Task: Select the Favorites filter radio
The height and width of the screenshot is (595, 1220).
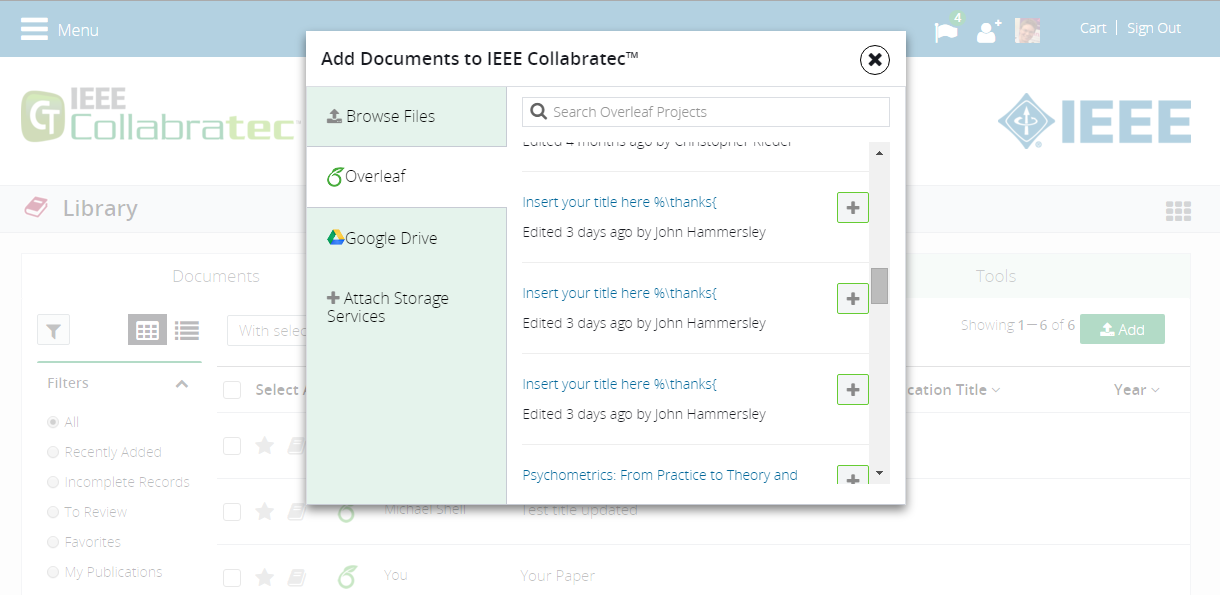Action: (x=53, y=542)
